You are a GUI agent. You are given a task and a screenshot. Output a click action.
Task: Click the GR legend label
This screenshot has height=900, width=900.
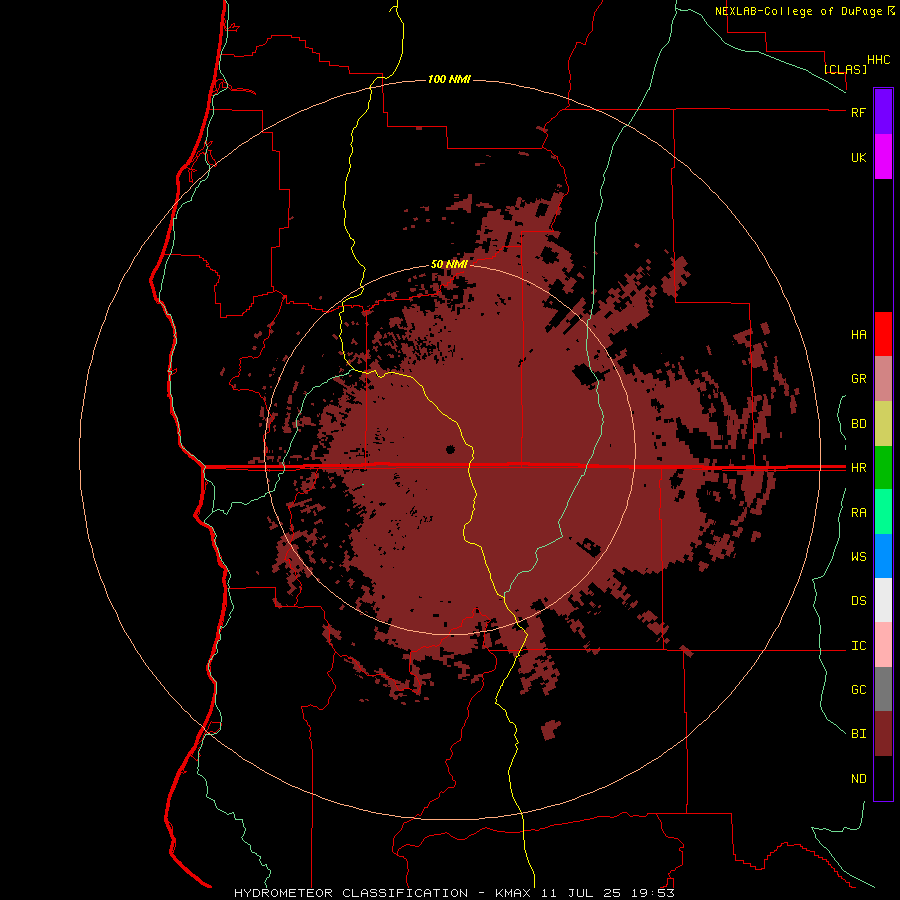(x=858, y=379)
